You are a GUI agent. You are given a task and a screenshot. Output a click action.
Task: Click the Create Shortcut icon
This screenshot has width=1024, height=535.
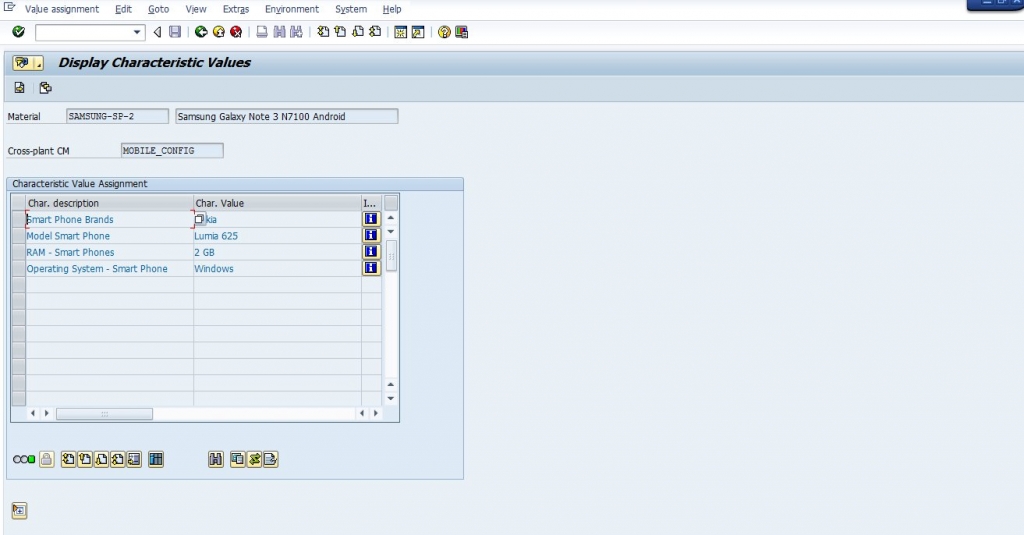[418, 32]
